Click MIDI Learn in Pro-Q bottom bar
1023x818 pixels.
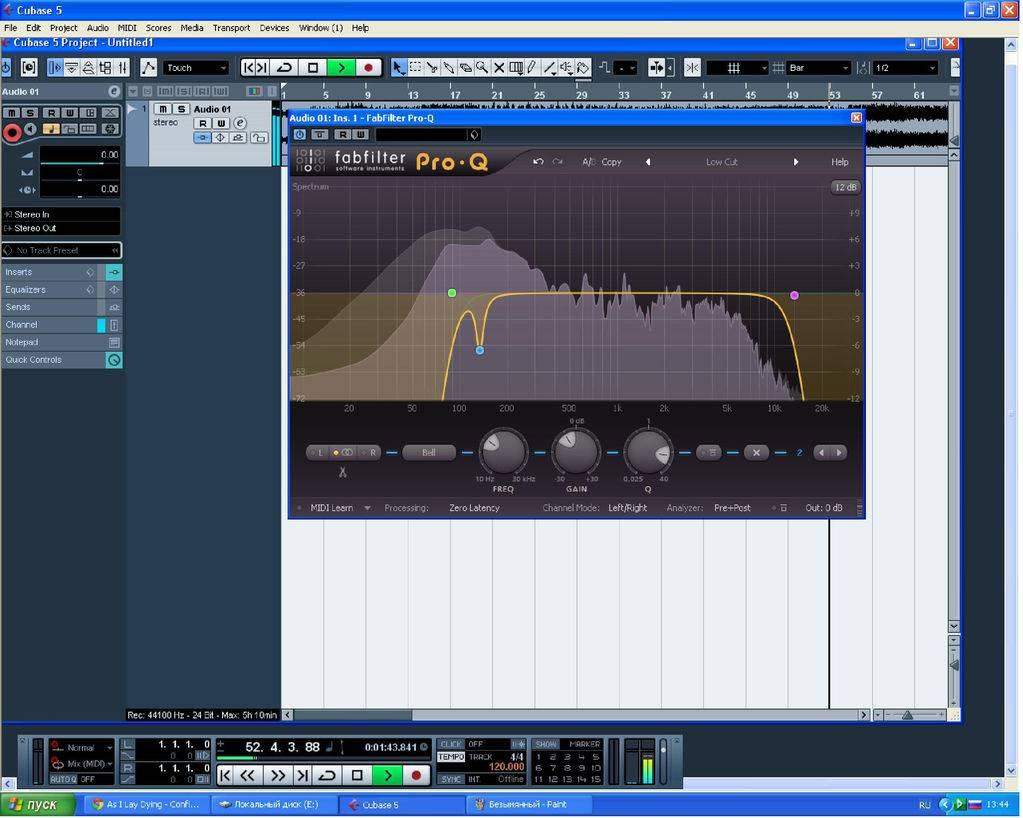(x=331, y=508)
